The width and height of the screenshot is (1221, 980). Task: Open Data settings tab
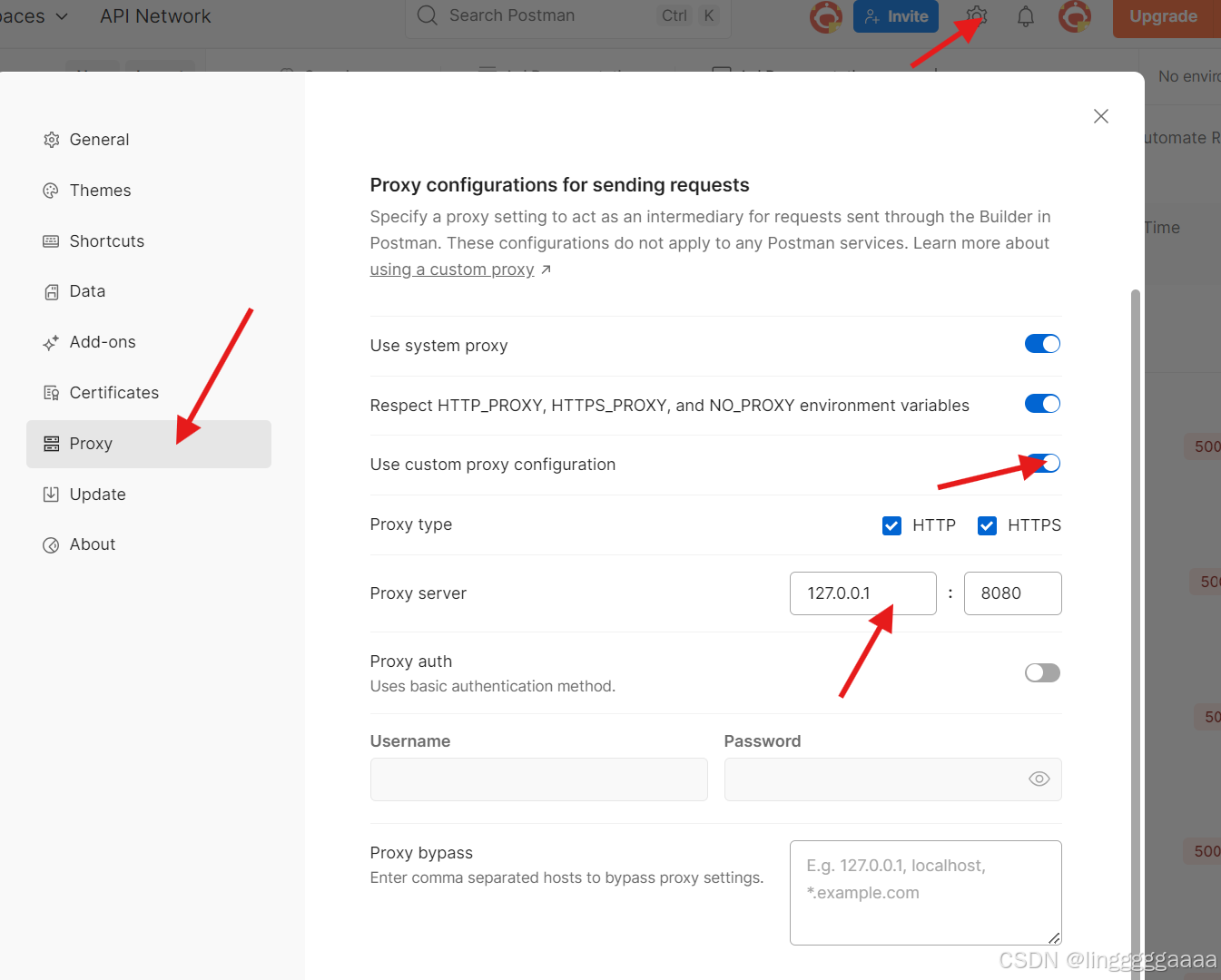coord(149,291)
